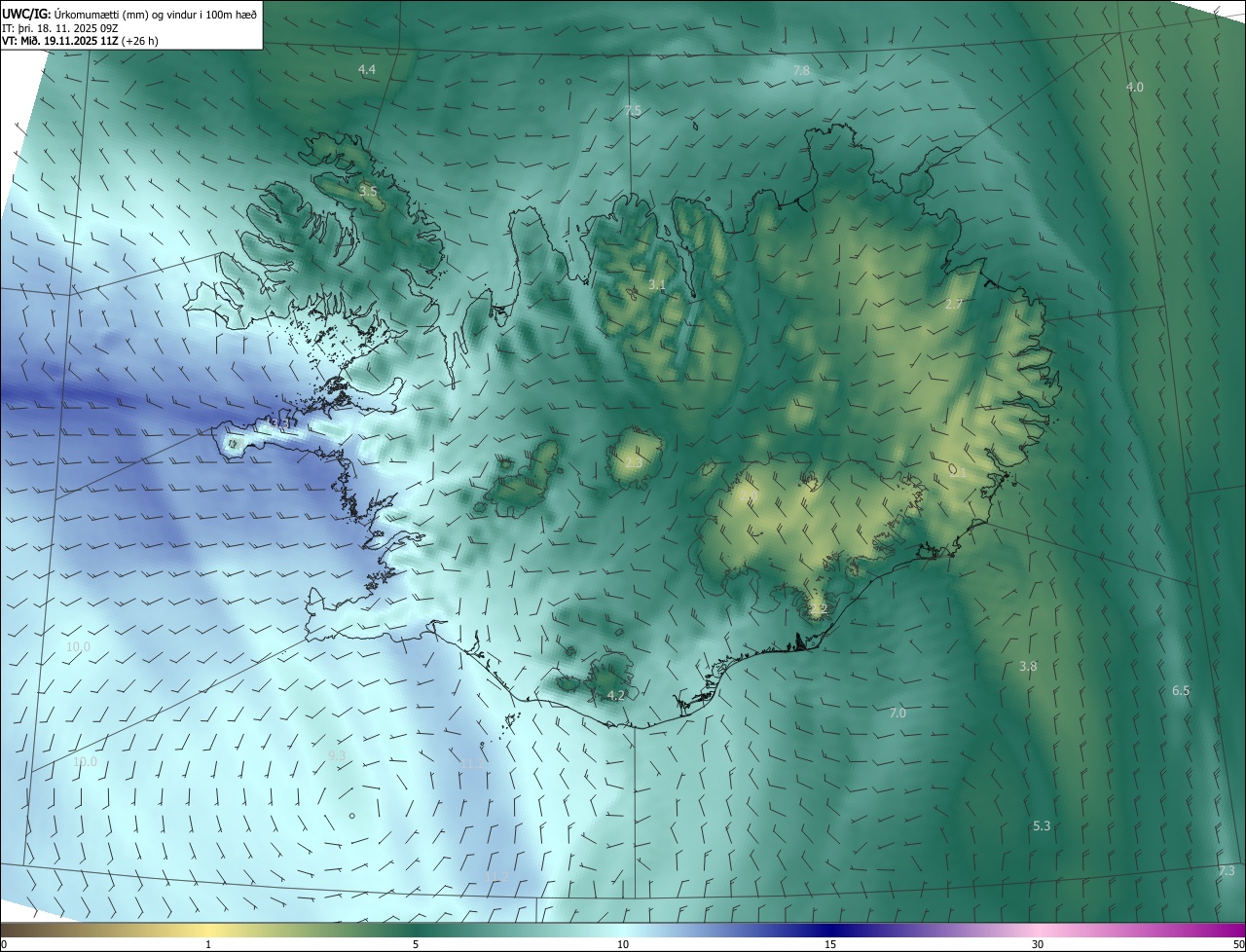Screen dimensions: 1246x952
Task: Click the 3.1 value label on the map
Action: coord(657,285)
